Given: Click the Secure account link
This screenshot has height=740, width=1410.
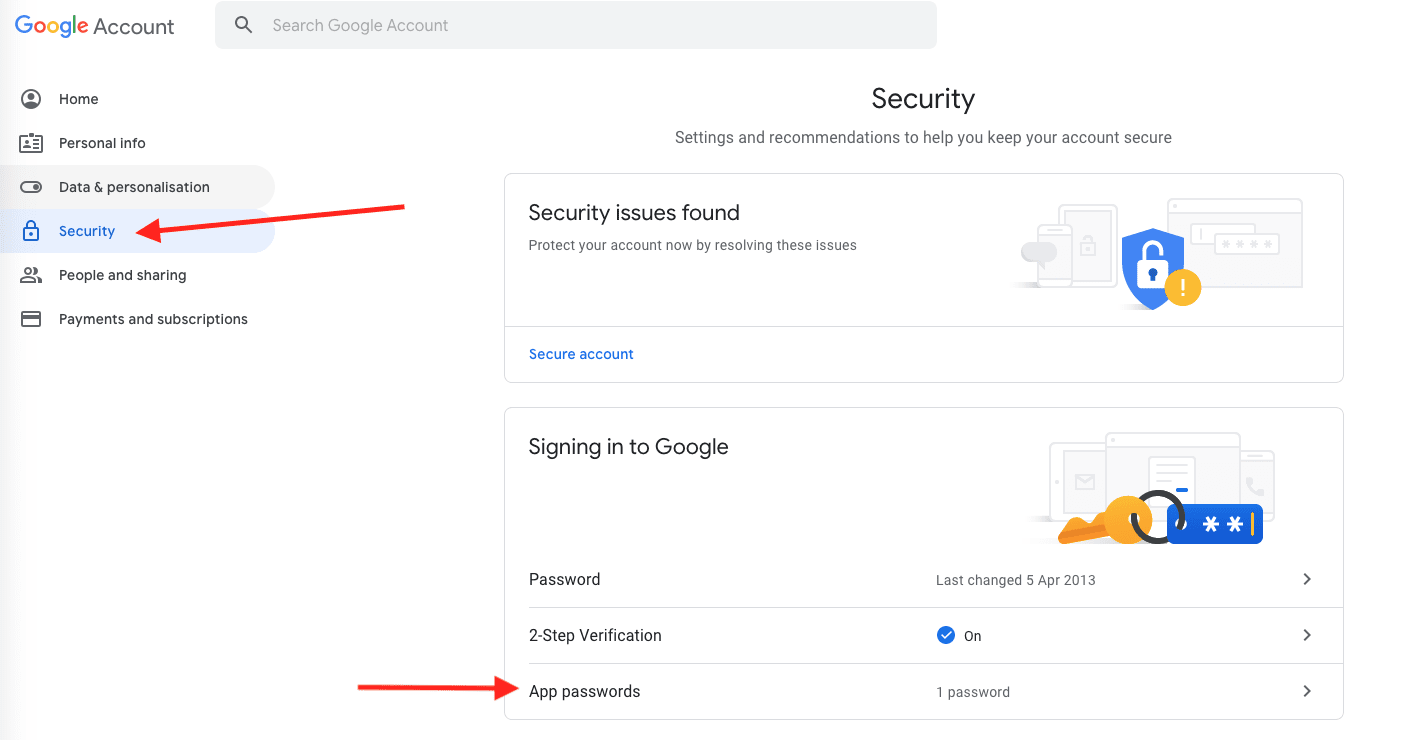Looking at the screenshot, I should click(581, 354).
